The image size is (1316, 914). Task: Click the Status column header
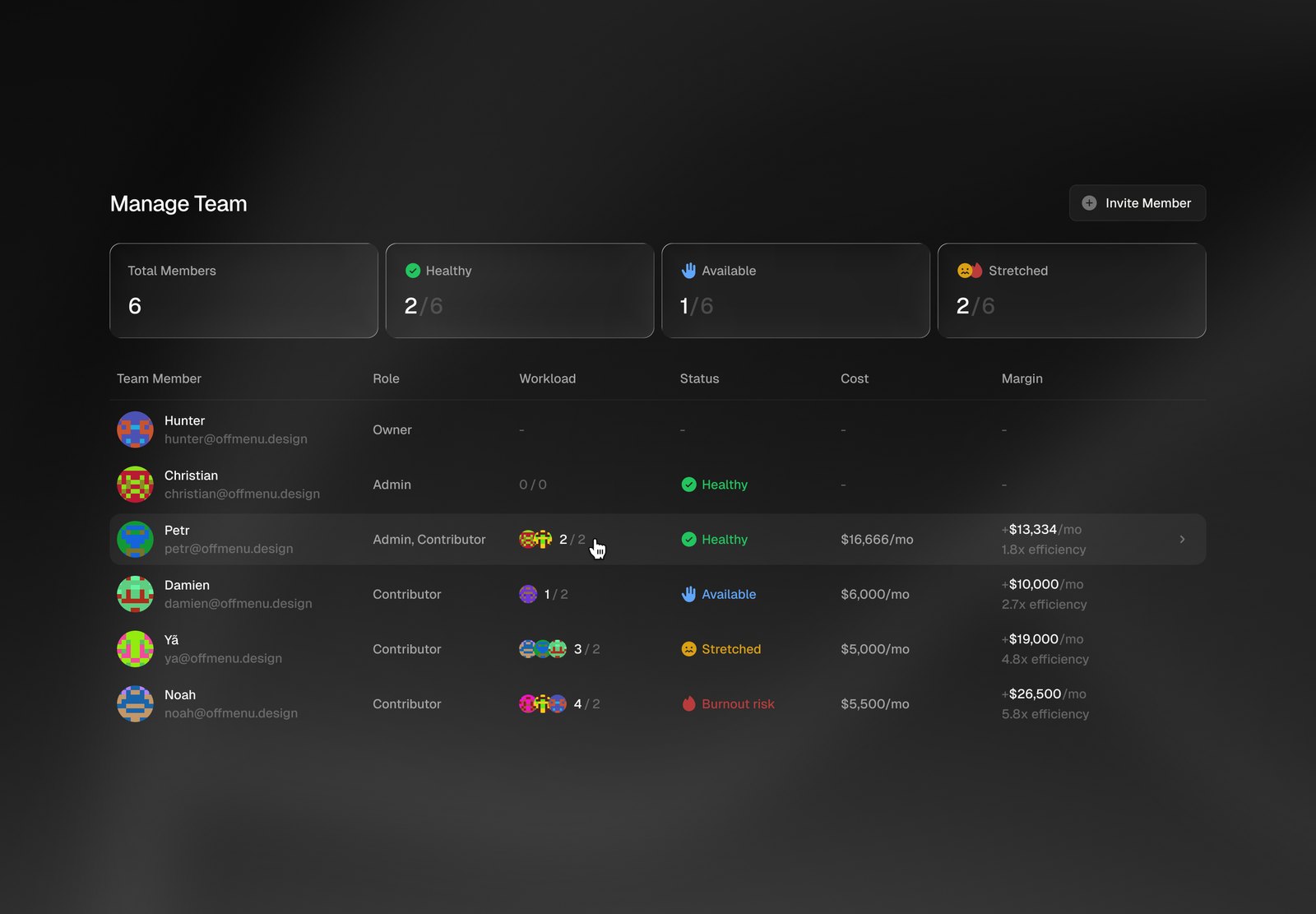699,378
